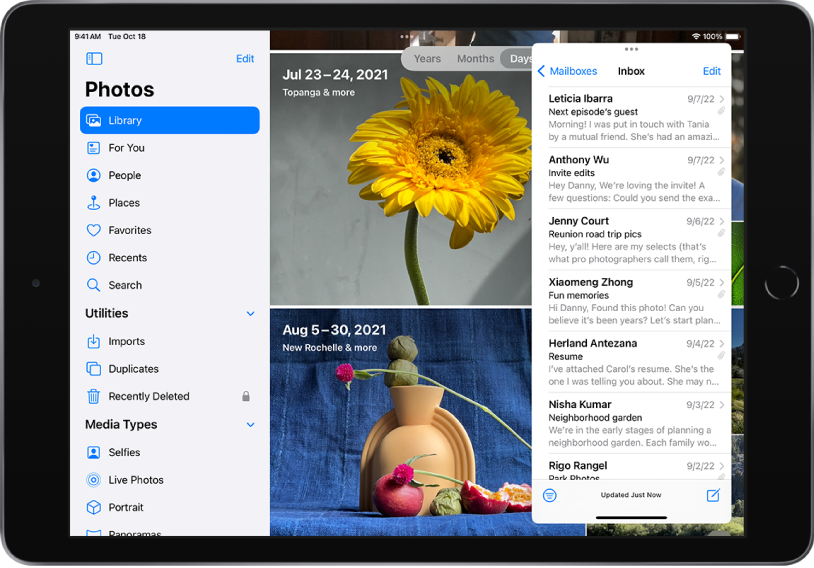Tap Edit in the Photos sidebar
814x568 pixels.
coord(245,59)
